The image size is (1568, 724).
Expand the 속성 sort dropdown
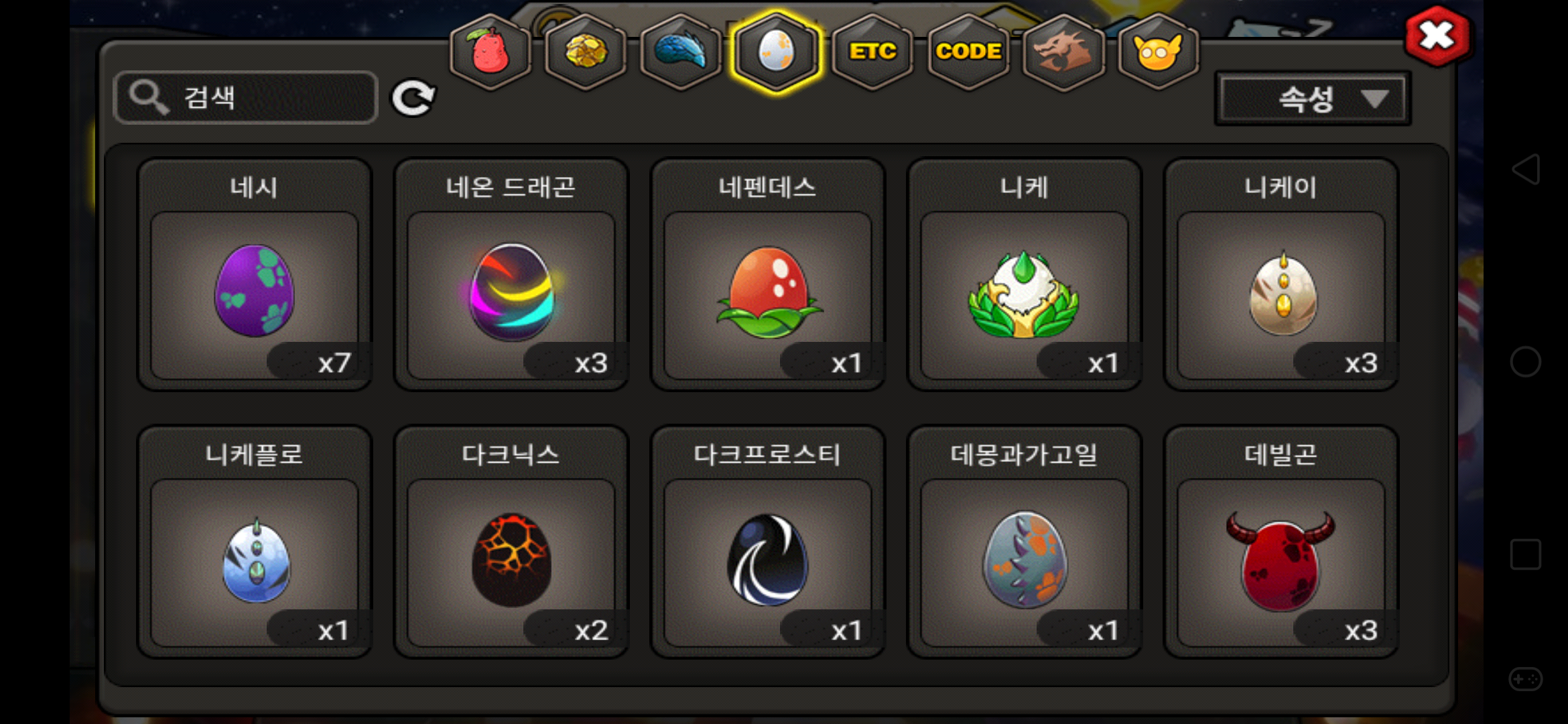[x=1313, y=99]
